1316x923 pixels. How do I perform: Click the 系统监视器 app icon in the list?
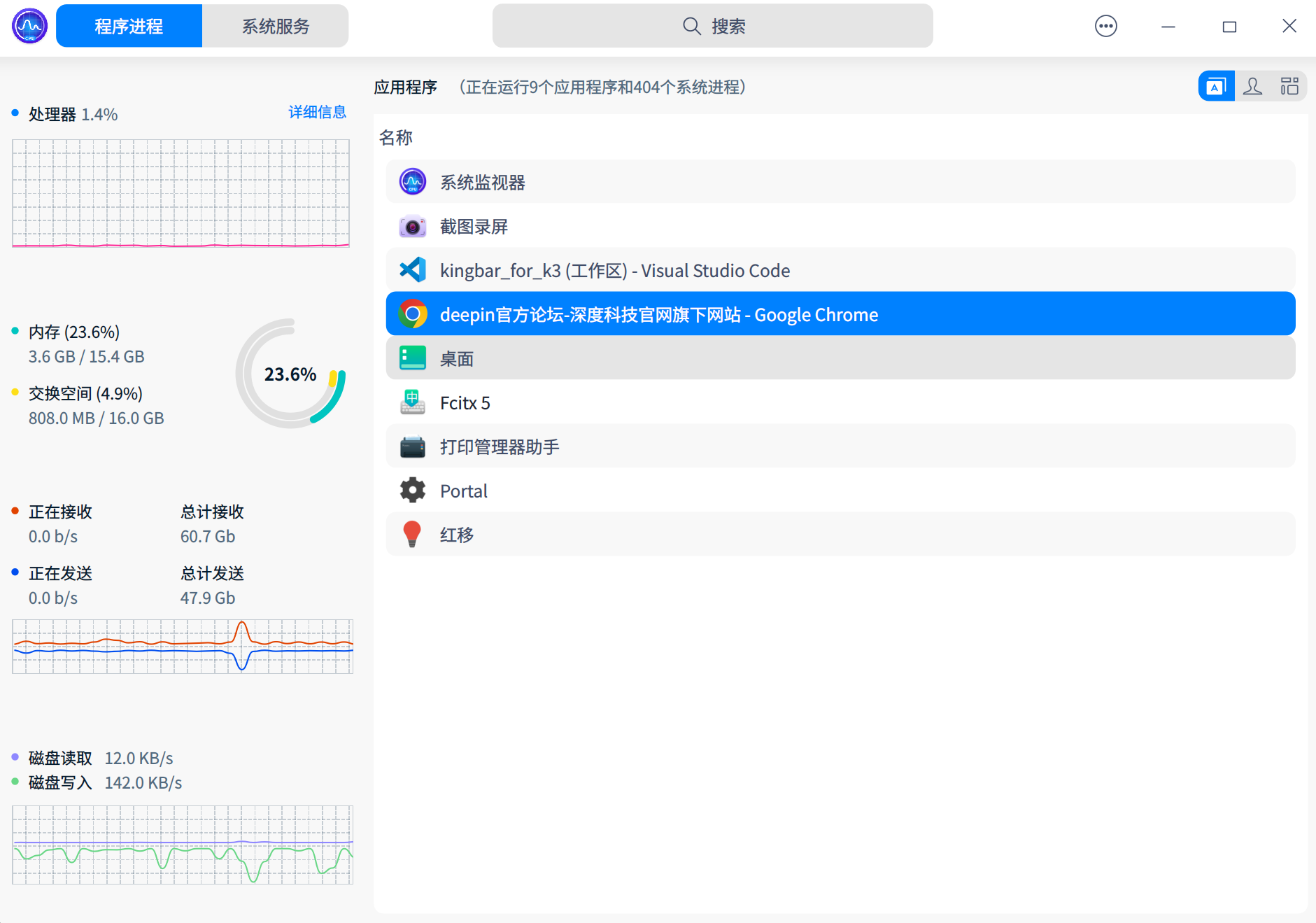413,181
